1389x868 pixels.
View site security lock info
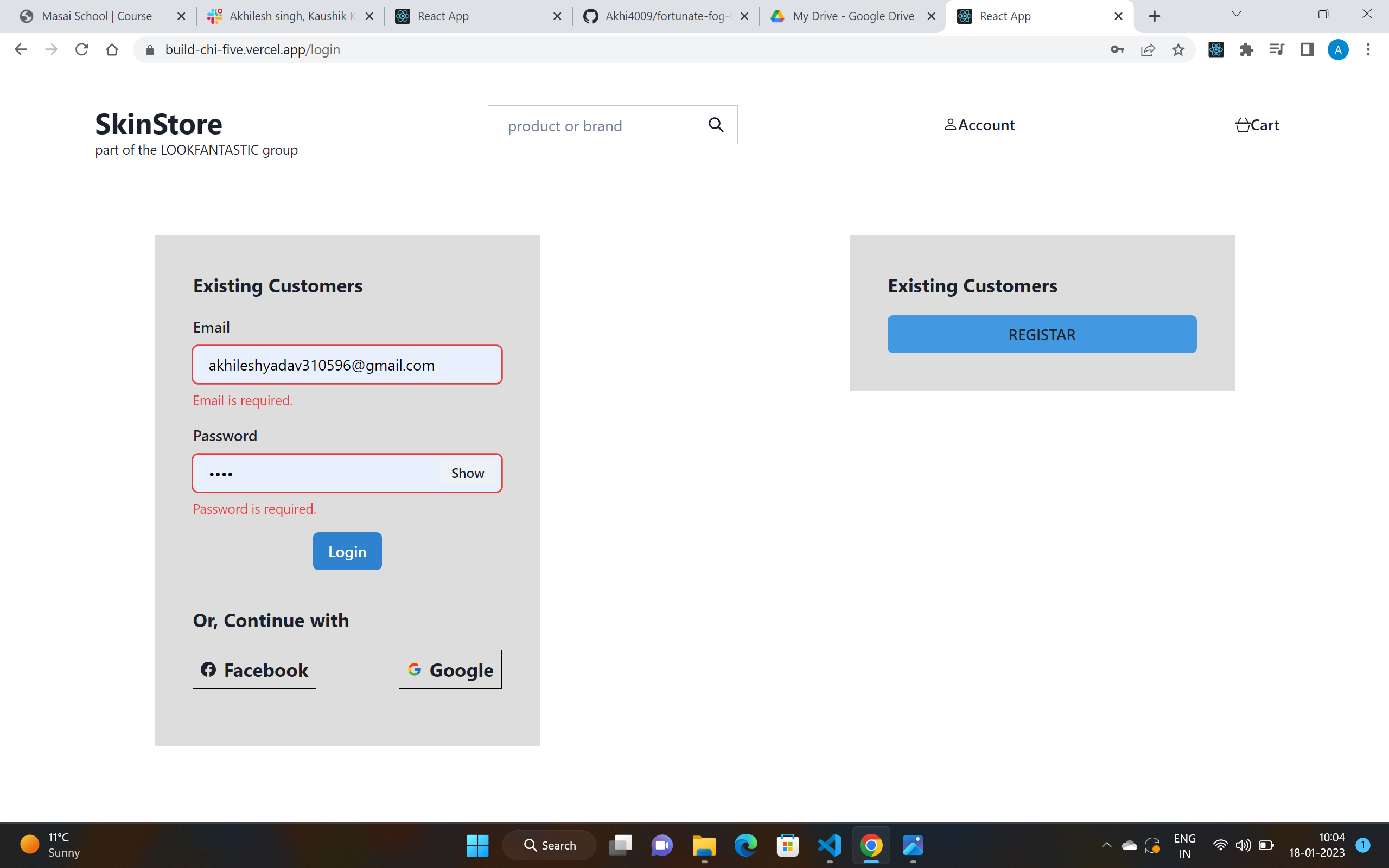(x=150, y=50)
